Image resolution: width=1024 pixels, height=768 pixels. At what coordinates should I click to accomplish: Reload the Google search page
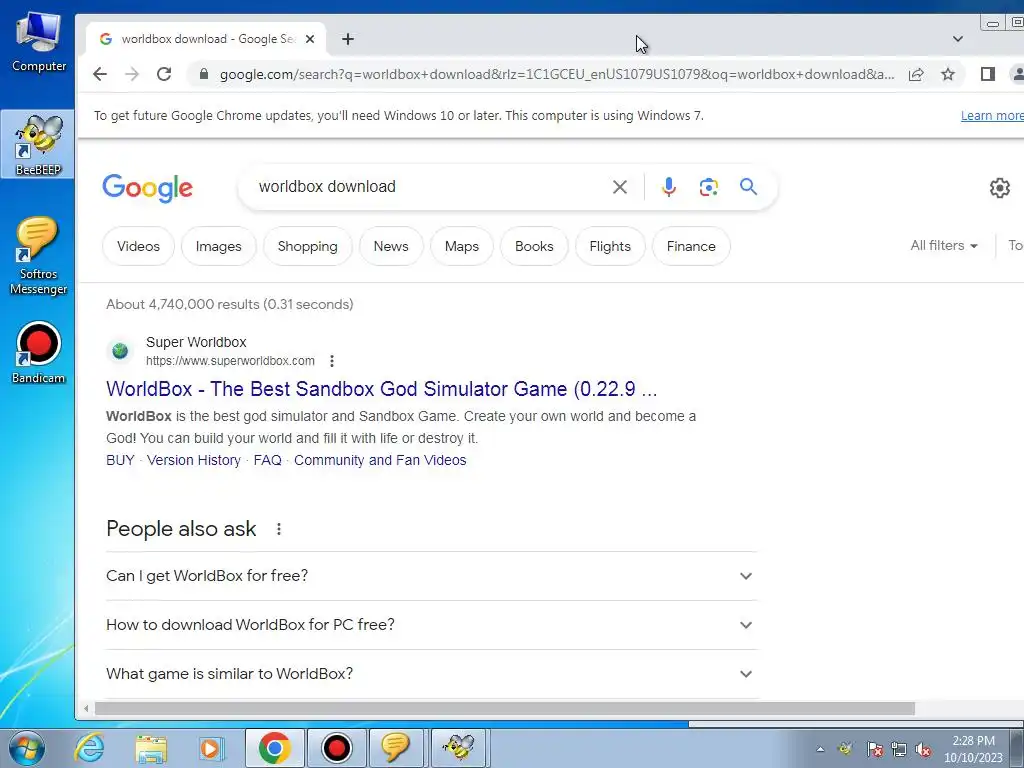164,74
